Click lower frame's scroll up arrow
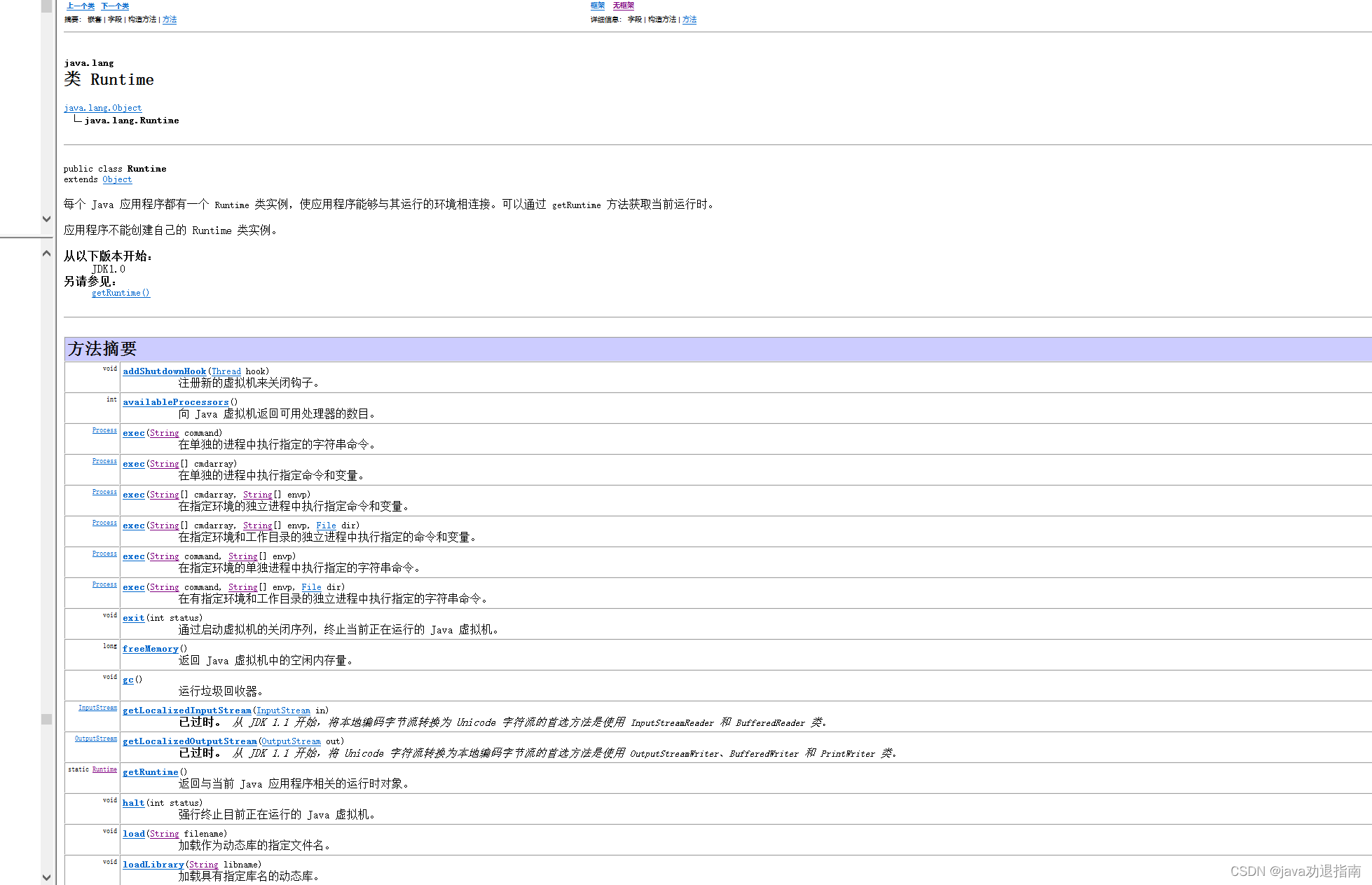 46,253
